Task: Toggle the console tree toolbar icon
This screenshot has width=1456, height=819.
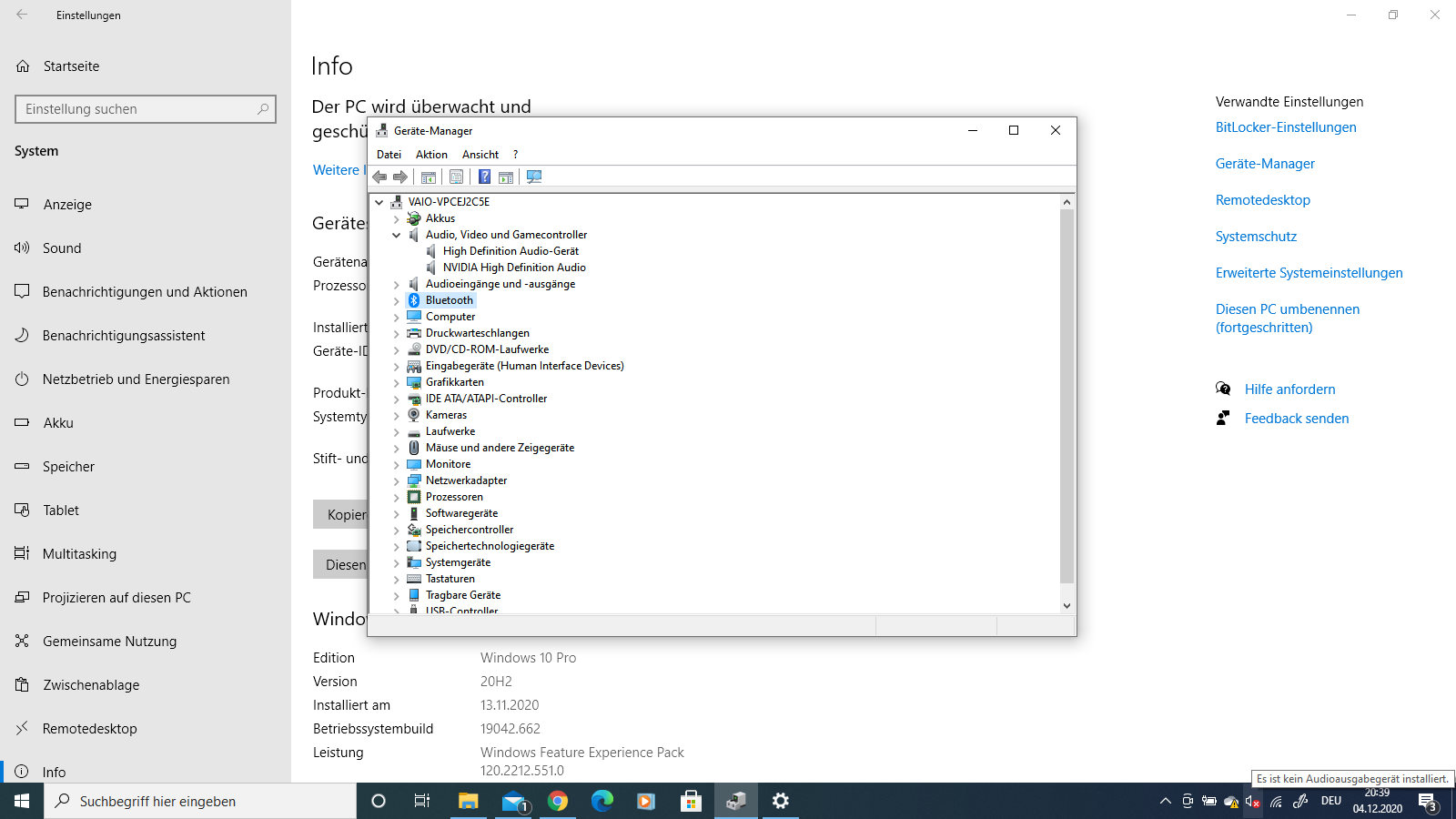Action: point(429,177)
